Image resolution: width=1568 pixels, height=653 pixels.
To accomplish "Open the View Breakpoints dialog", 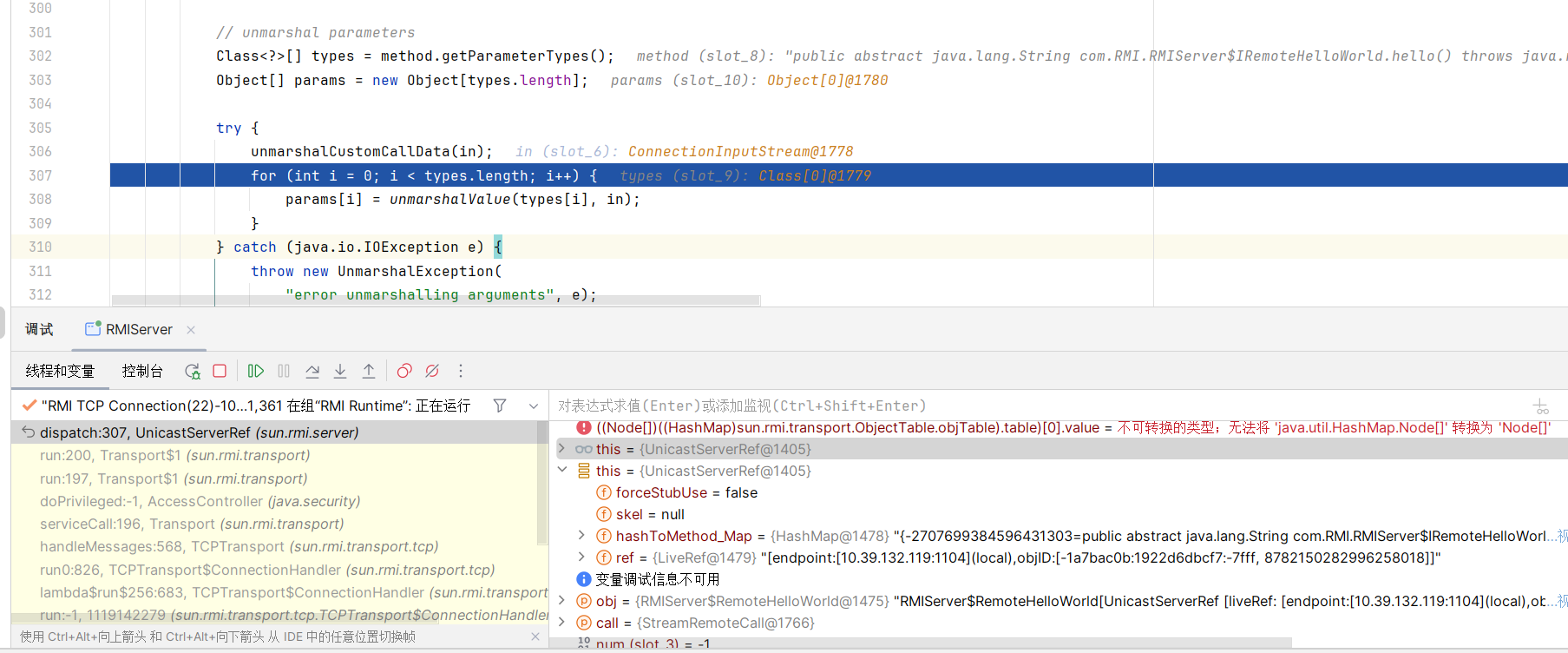I will pos(404,371).
